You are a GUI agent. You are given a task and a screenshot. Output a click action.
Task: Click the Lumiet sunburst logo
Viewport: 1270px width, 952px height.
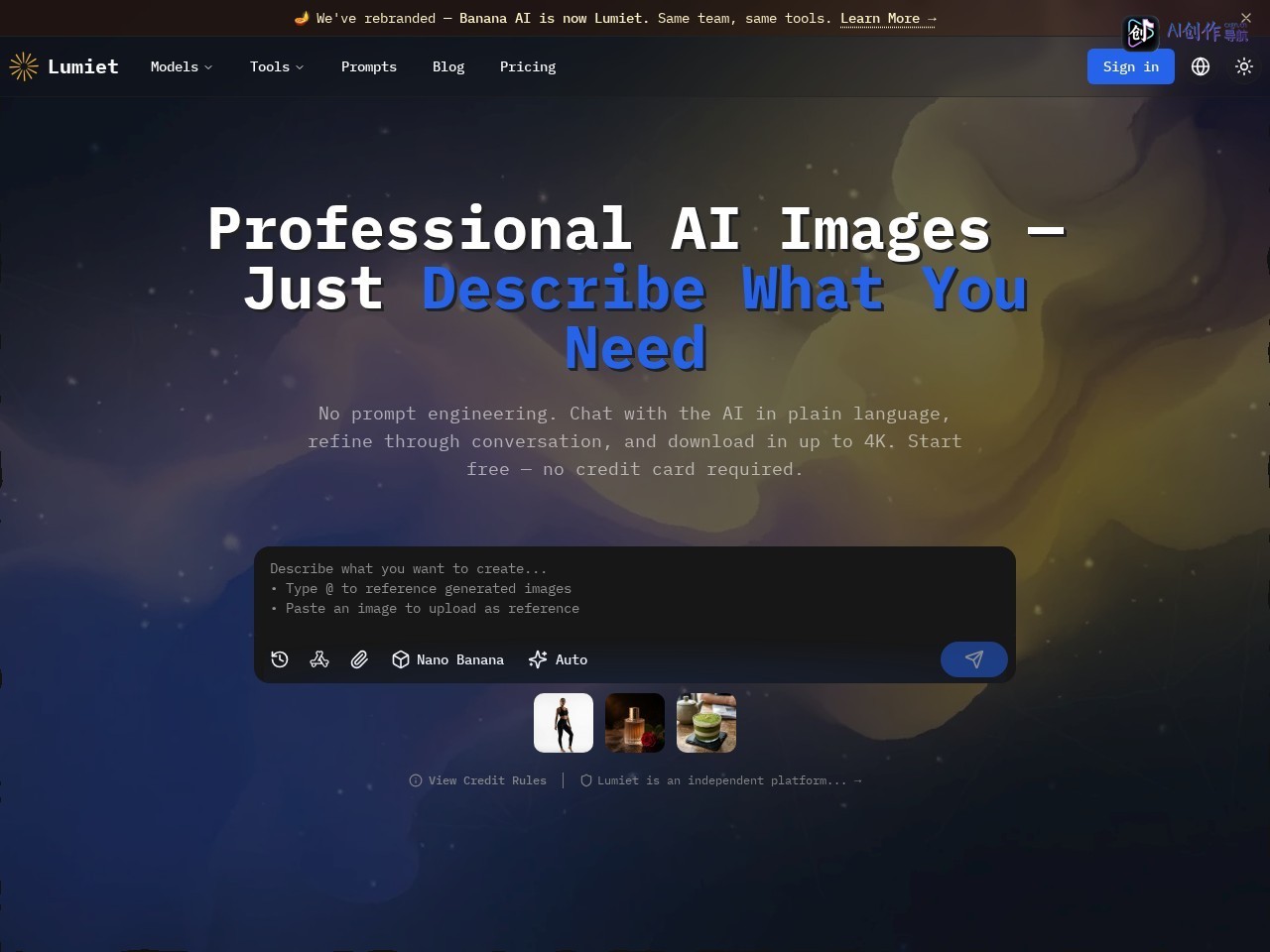(23, 66)
